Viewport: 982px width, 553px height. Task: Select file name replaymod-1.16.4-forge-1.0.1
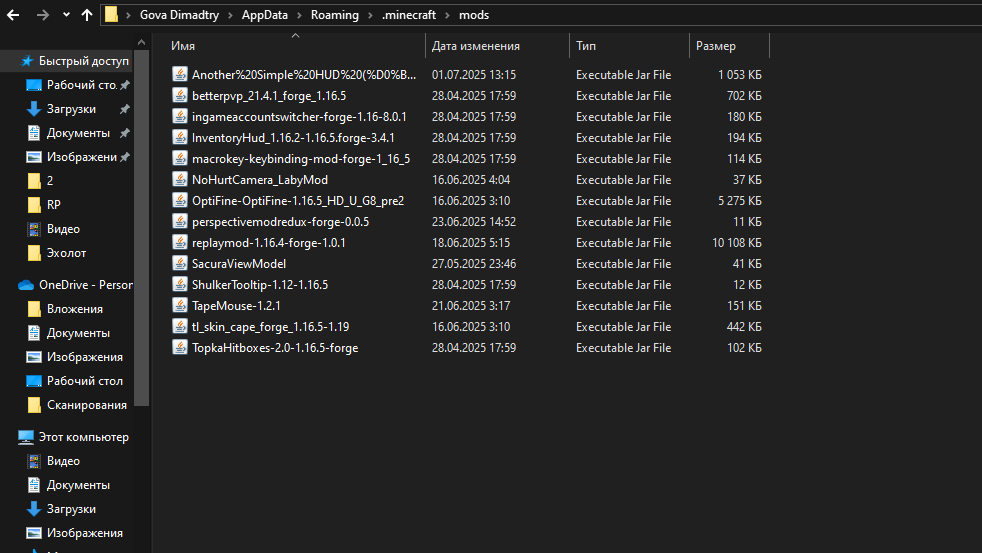click(x=269, y=243)
